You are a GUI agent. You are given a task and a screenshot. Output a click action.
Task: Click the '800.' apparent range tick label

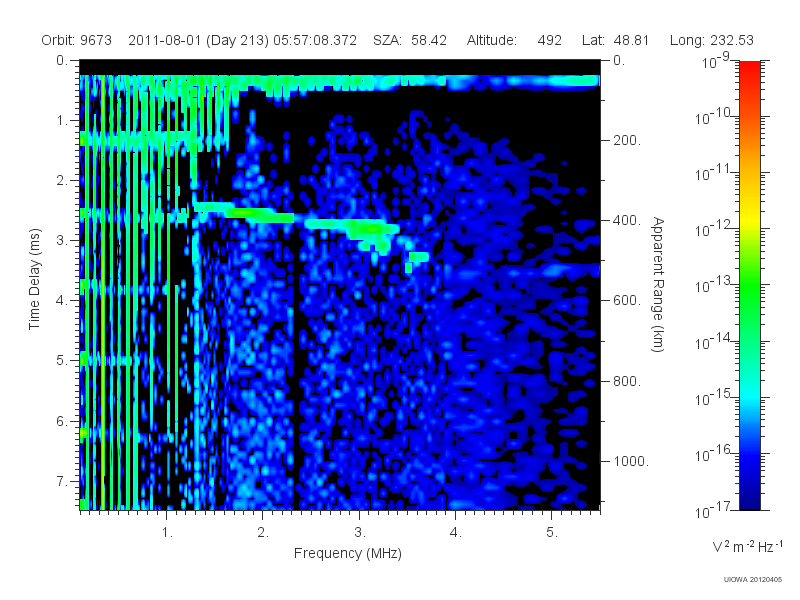point(627,381)
